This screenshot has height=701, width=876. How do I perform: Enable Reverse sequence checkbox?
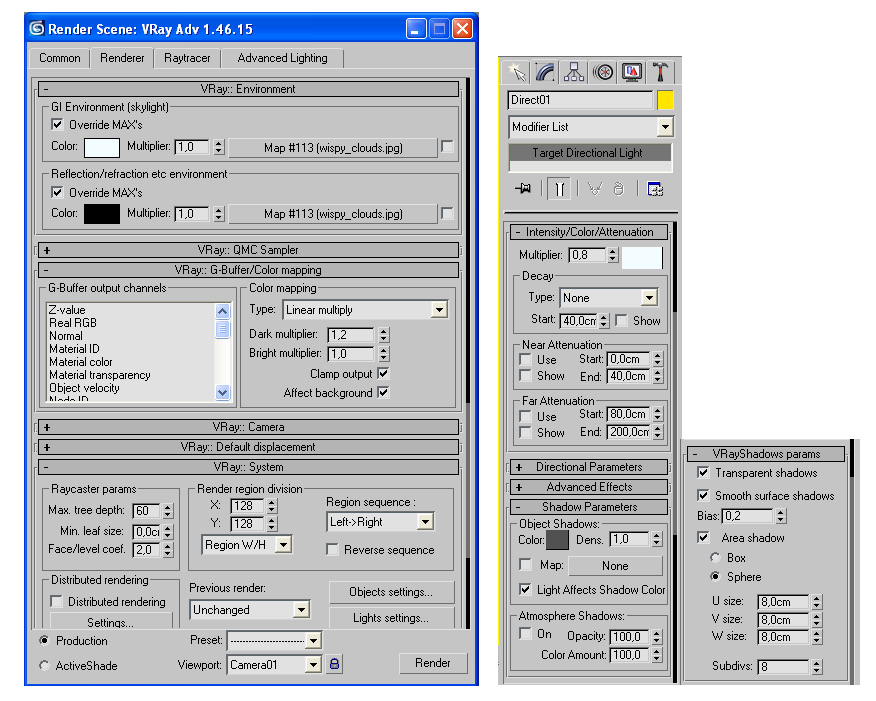pyautogui.click(x=332, y=550)
